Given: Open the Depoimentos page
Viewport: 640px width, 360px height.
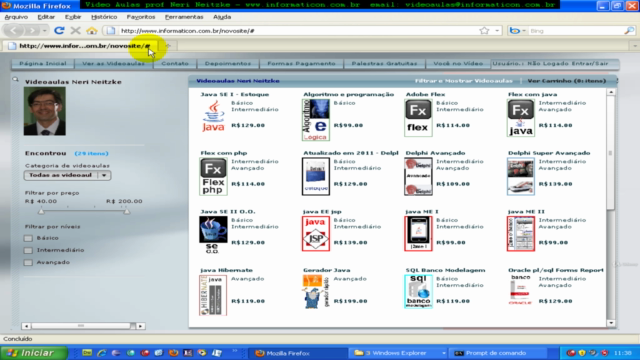Looking at the screenshot, I should [x=228, y=64].
